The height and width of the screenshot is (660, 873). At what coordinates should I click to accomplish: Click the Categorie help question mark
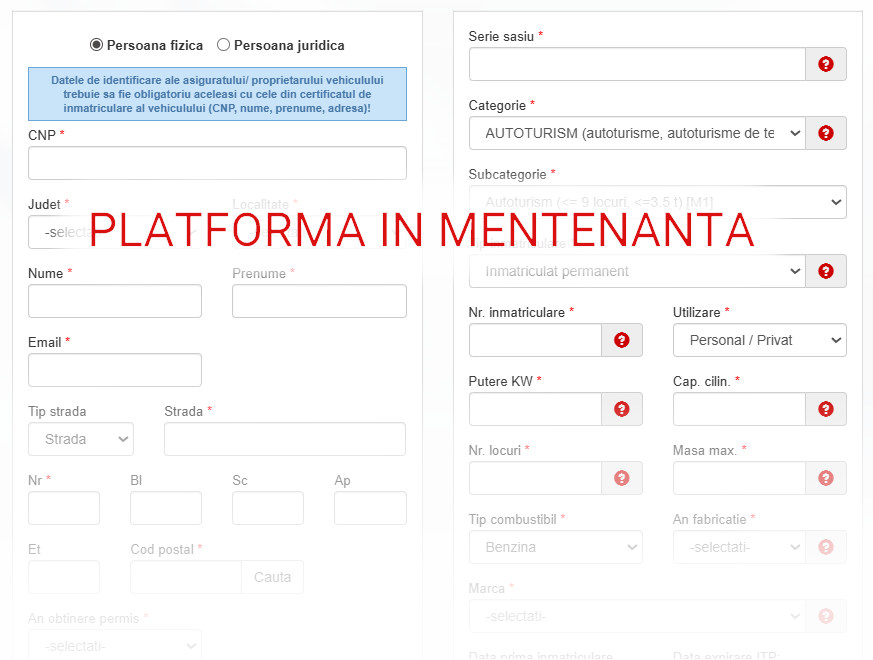point(826,132)
